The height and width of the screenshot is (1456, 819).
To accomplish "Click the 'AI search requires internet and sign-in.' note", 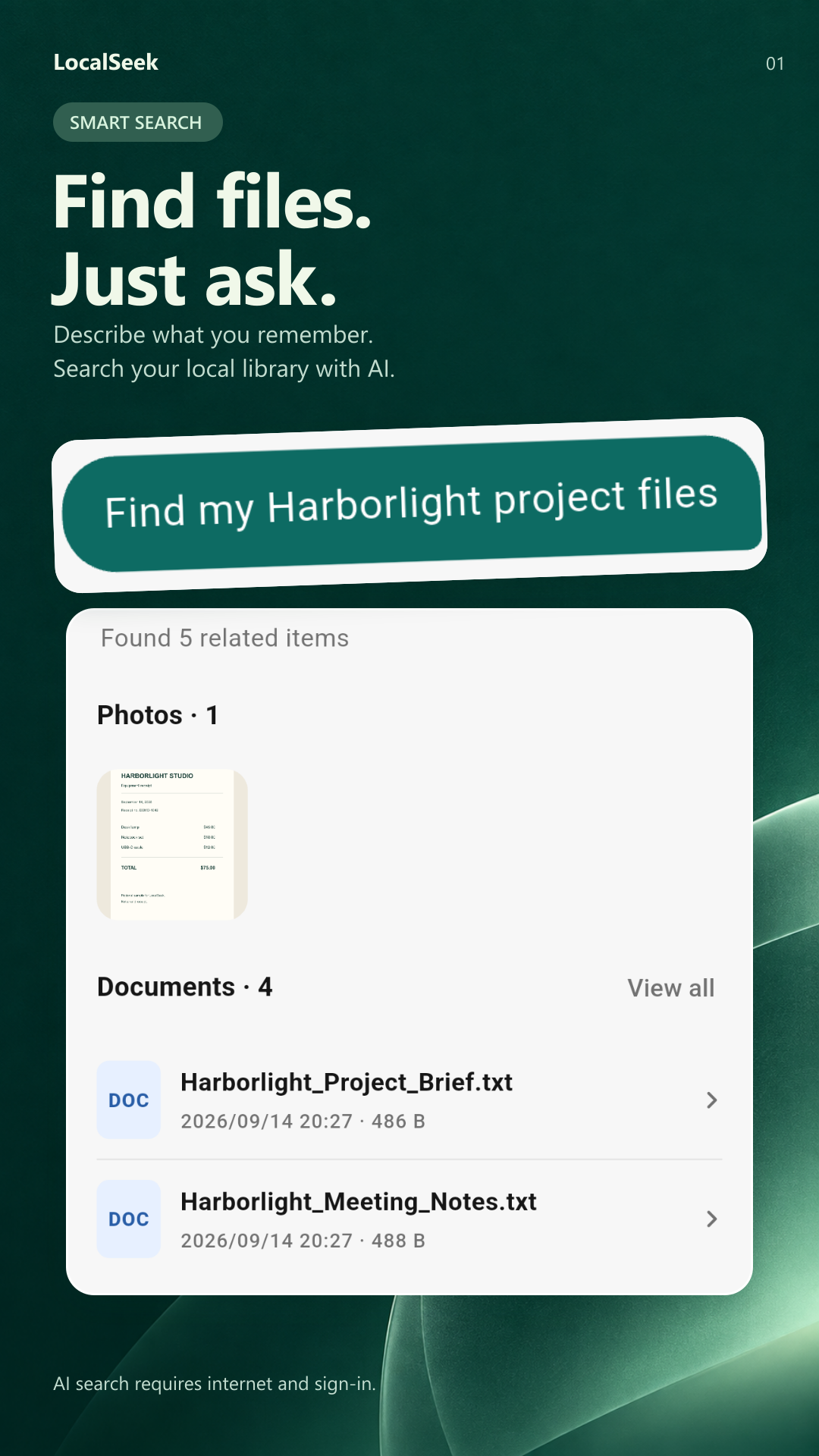I will (x=215, y=1384).
